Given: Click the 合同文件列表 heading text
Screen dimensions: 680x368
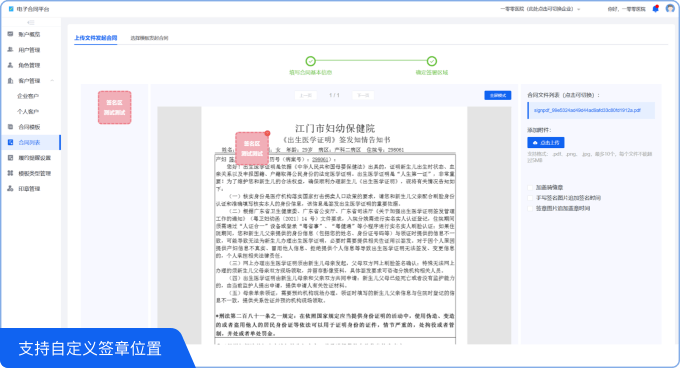Looking at the screenshot, I should pos(564,95).
